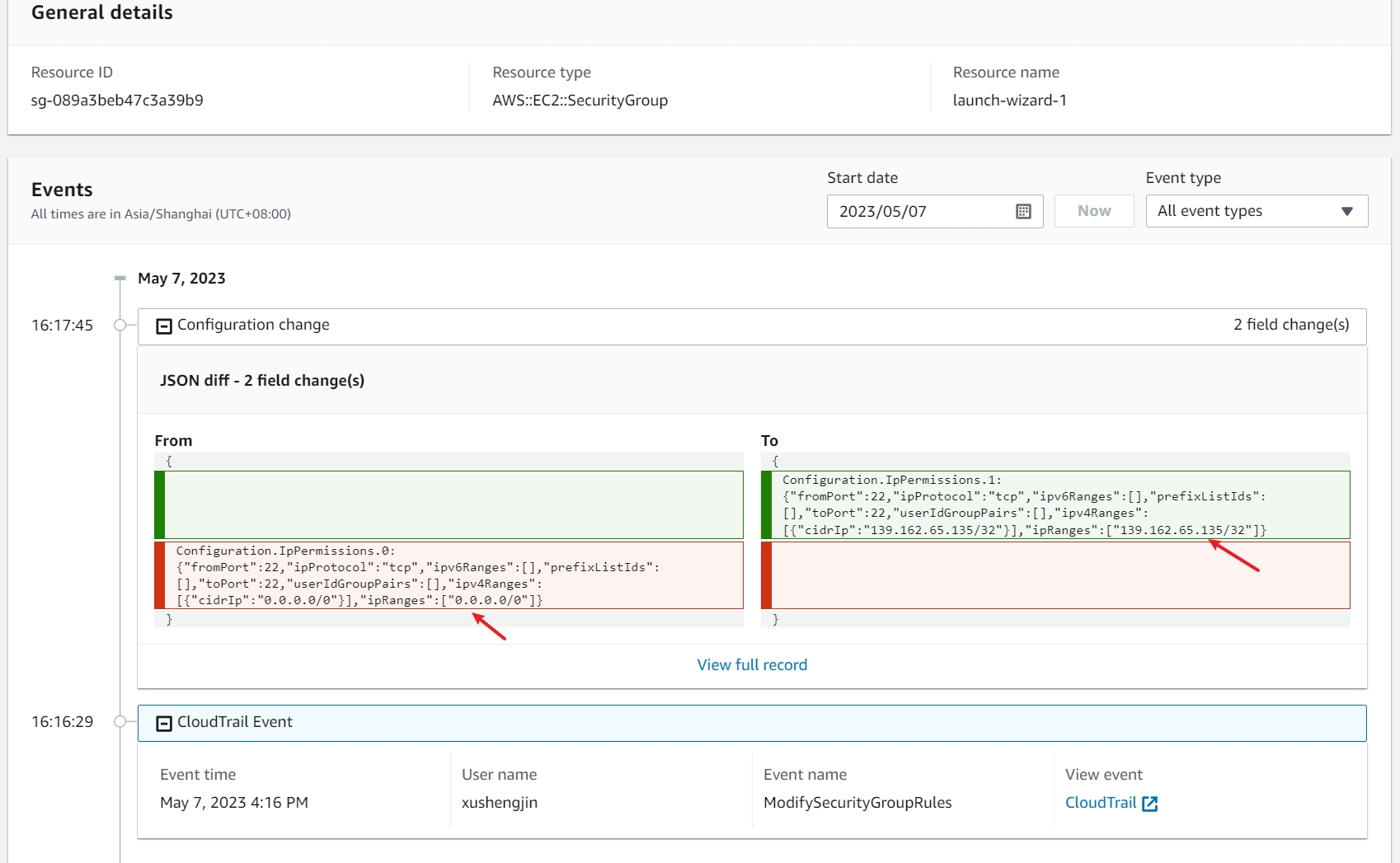Click the red removed-line bar in From pane
1400x863 pixels.
click(160, 575)
